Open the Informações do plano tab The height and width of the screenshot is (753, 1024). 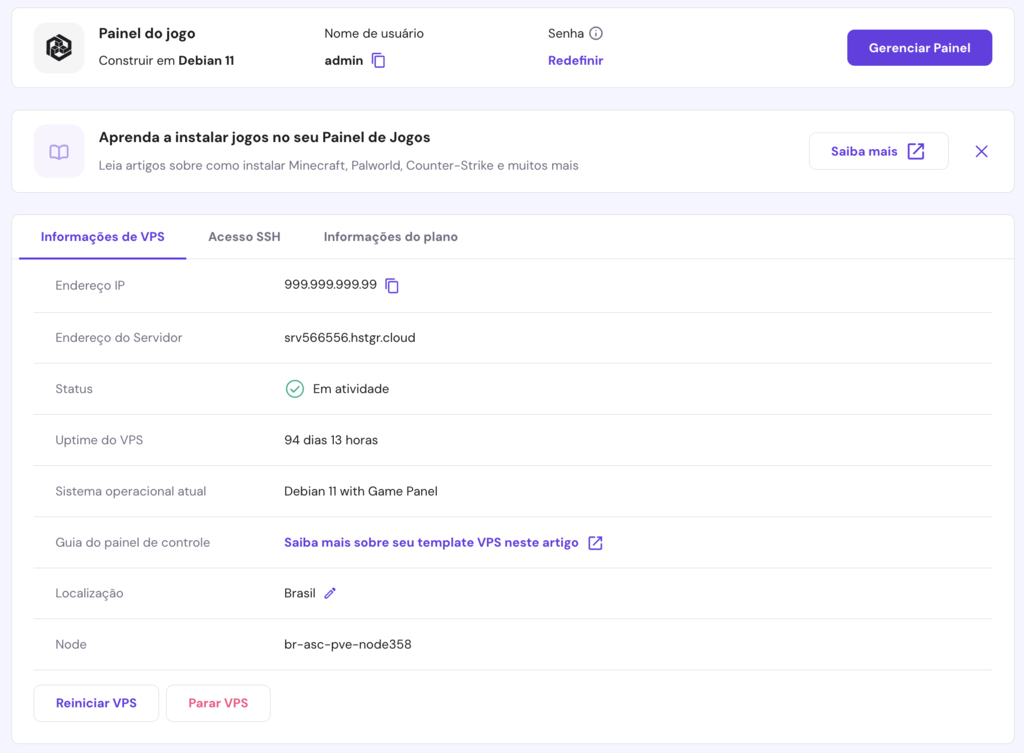click(390, 237)
